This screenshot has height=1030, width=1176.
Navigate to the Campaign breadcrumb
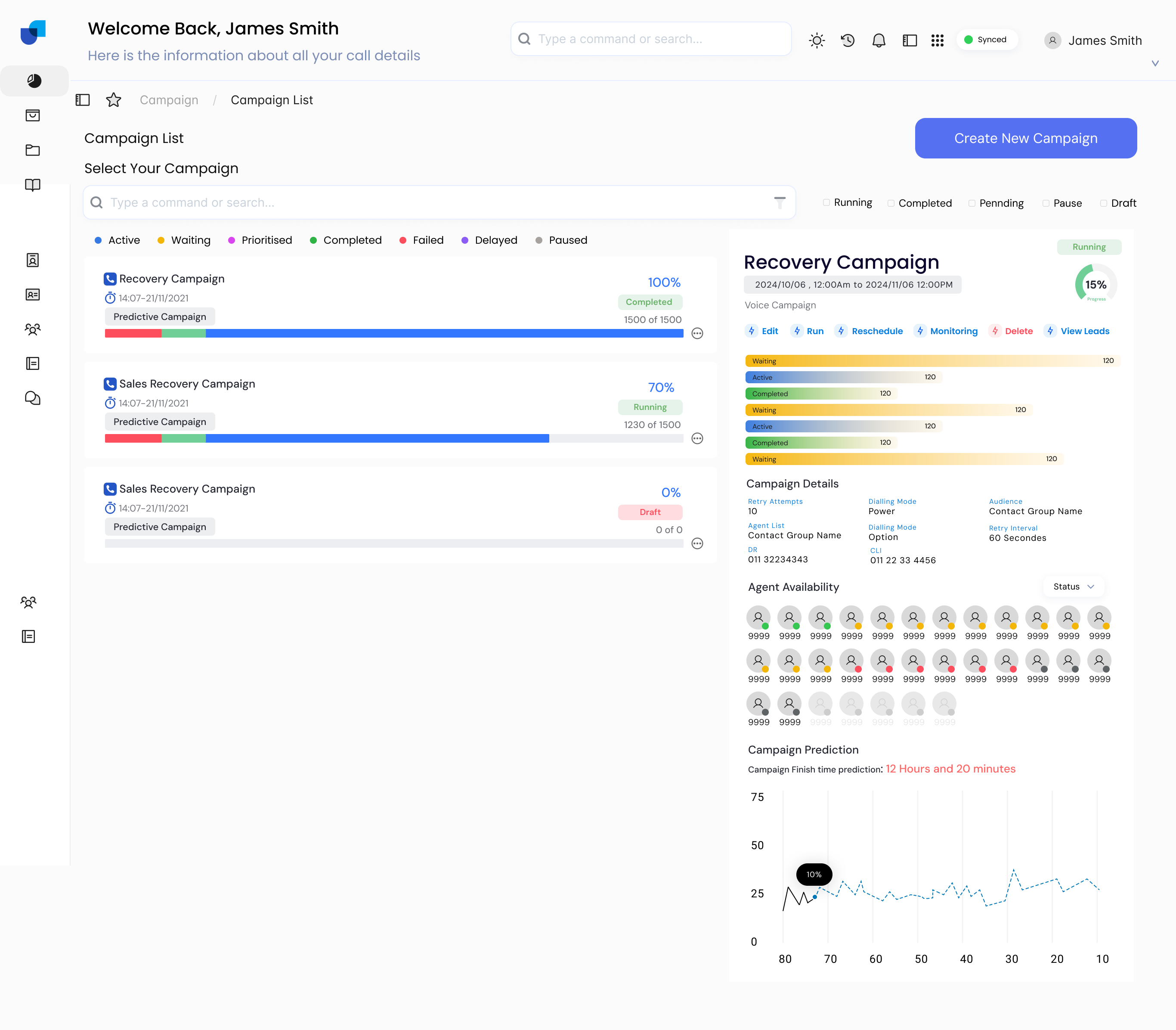[169, 99]
